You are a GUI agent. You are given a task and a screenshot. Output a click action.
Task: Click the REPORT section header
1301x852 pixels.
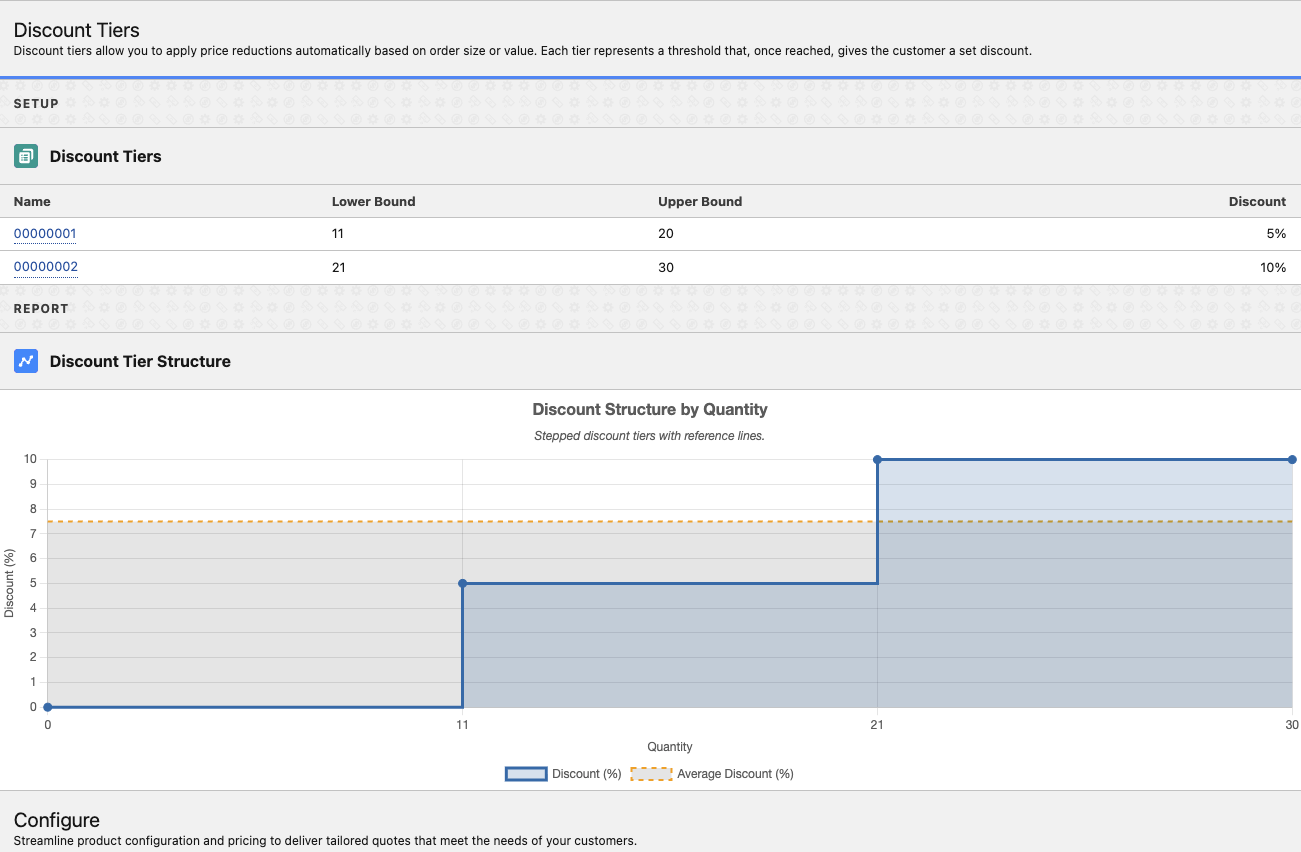pyautogui.click(x=41, y=308)
